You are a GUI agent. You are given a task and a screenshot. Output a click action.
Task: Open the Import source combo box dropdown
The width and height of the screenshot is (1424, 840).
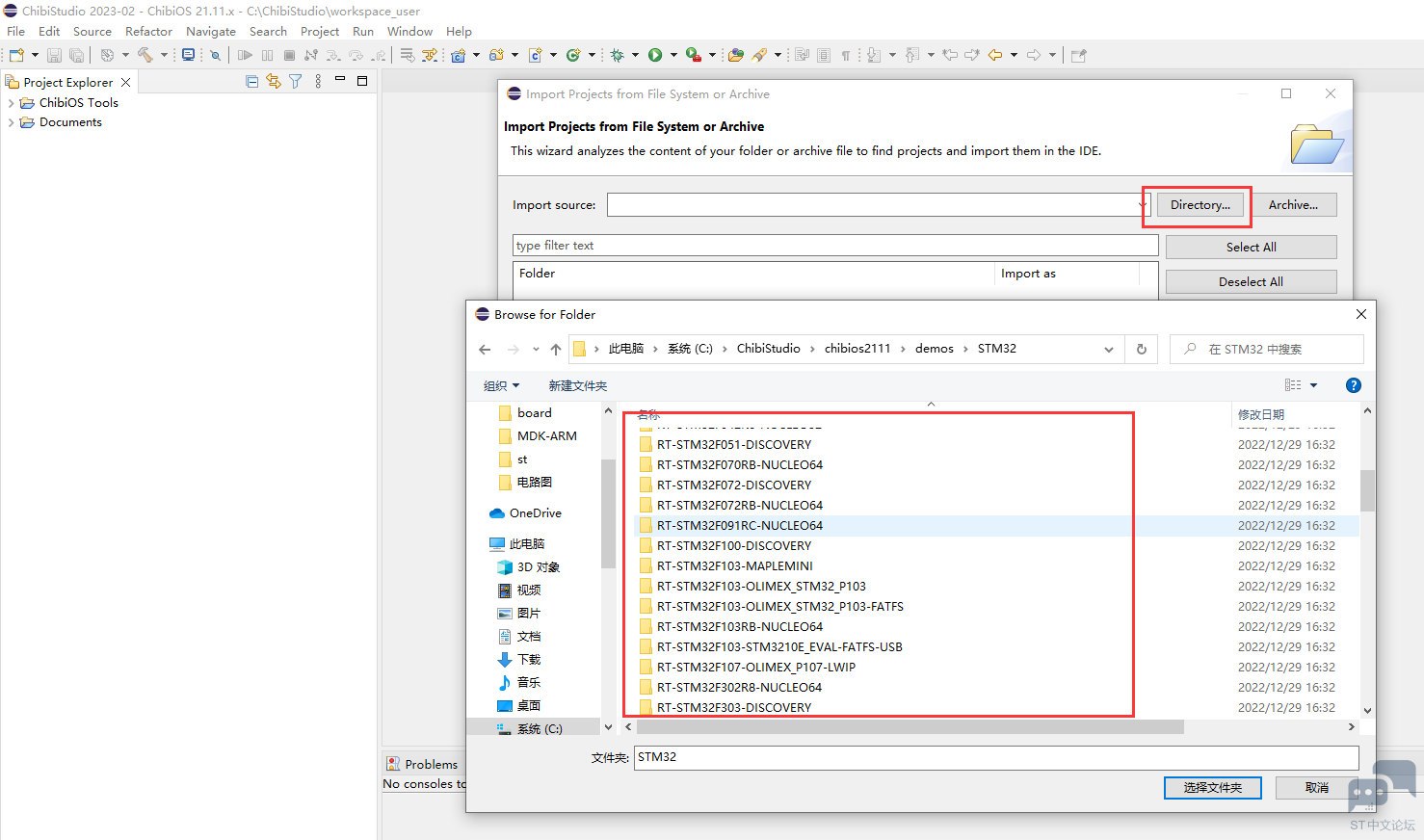tap(1143, 205)
